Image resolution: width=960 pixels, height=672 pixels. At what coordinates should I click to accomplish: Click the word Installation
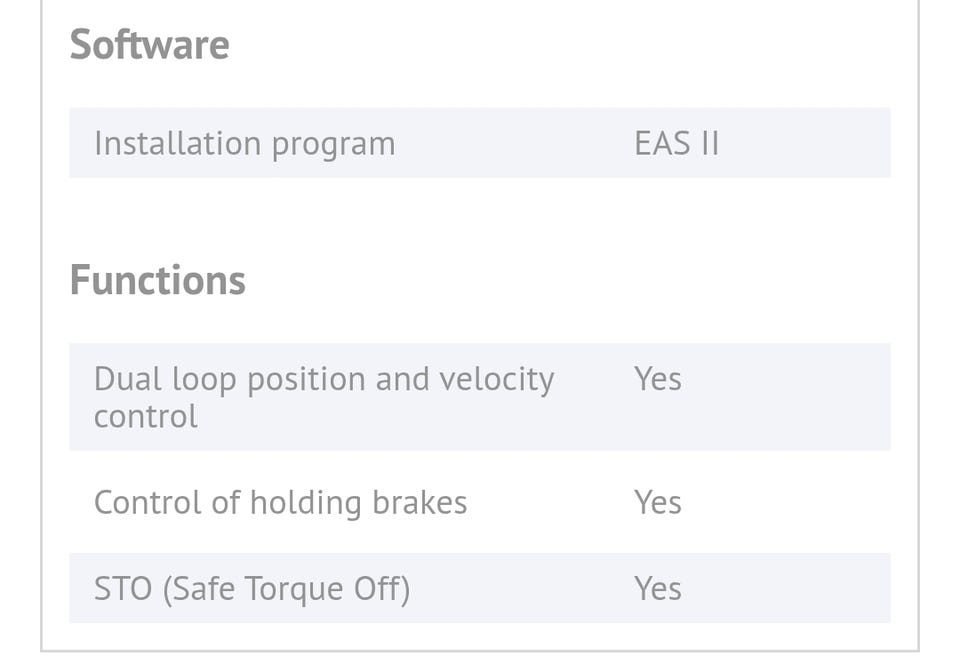pos(178,143)
